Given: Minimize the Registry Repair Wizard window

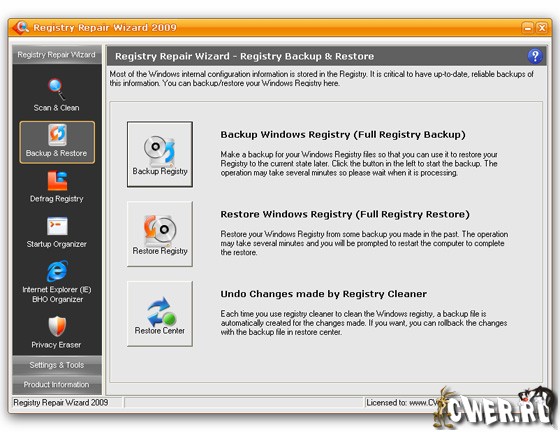Looking at the screenshot, I should pyautogui.click(x=528, y=27).
